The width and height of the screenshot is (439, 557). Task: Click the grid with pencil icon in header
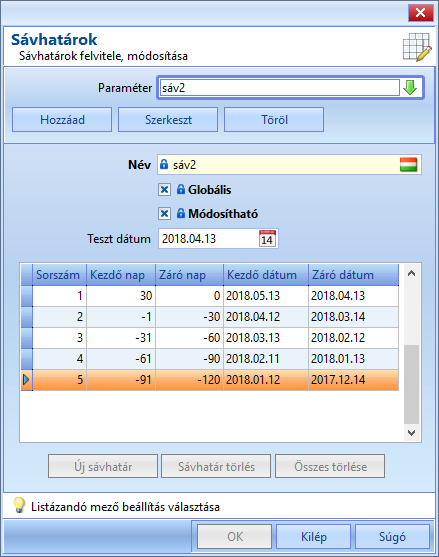point(417,47)
